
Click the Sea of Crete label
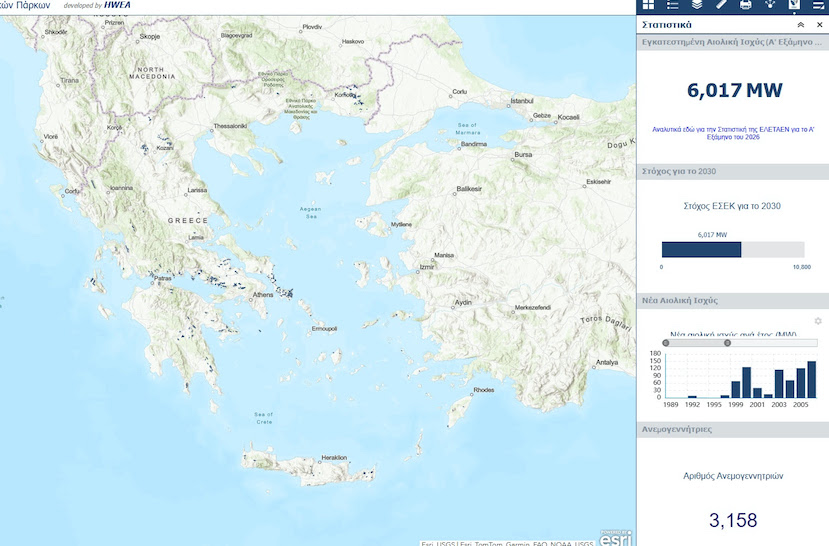264,418
